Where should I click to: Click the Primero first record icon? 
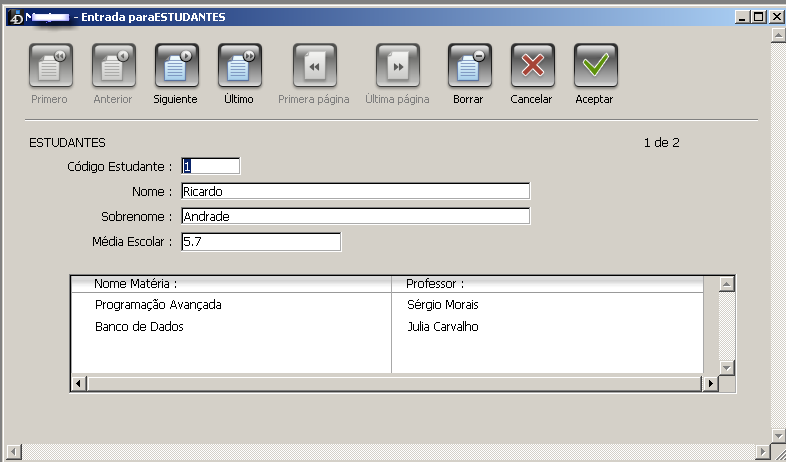pos(49,67)
